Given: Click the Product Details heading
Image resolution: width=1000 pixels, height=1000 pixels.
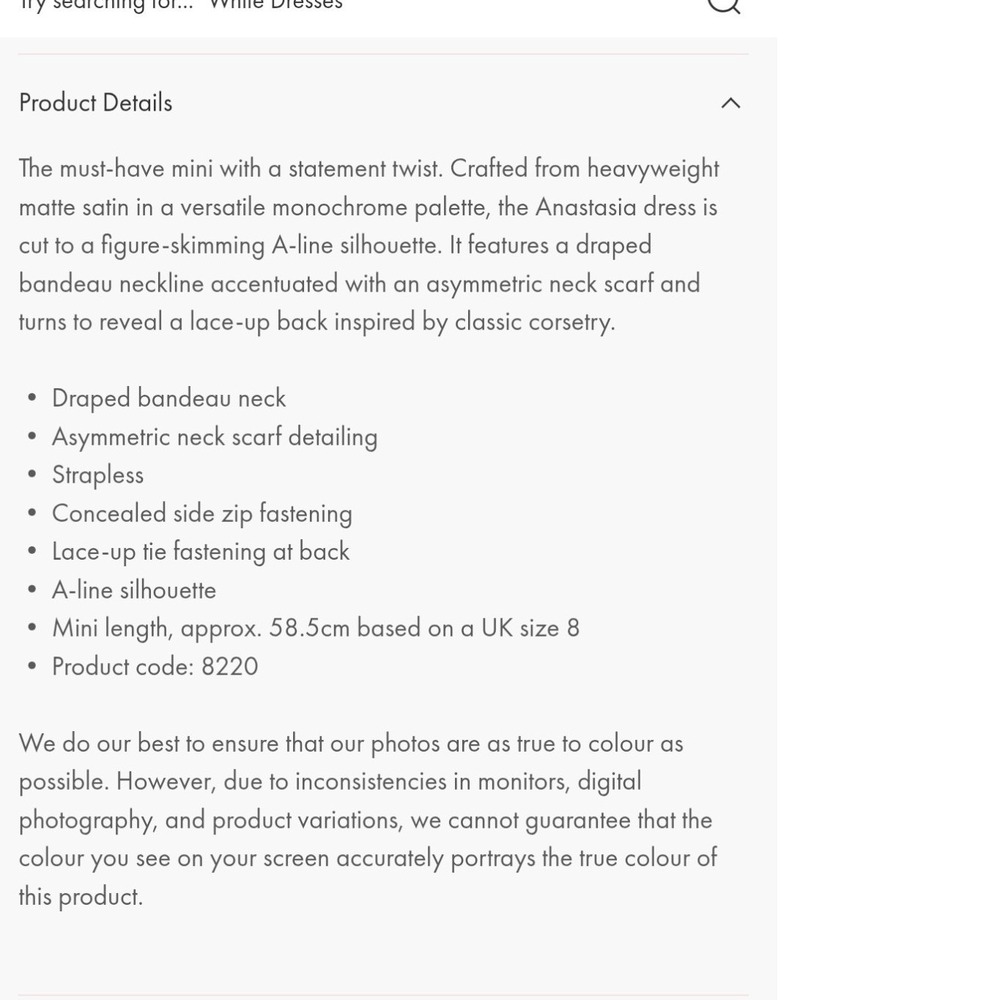Looking at the screenshot, I should (96, 103).
